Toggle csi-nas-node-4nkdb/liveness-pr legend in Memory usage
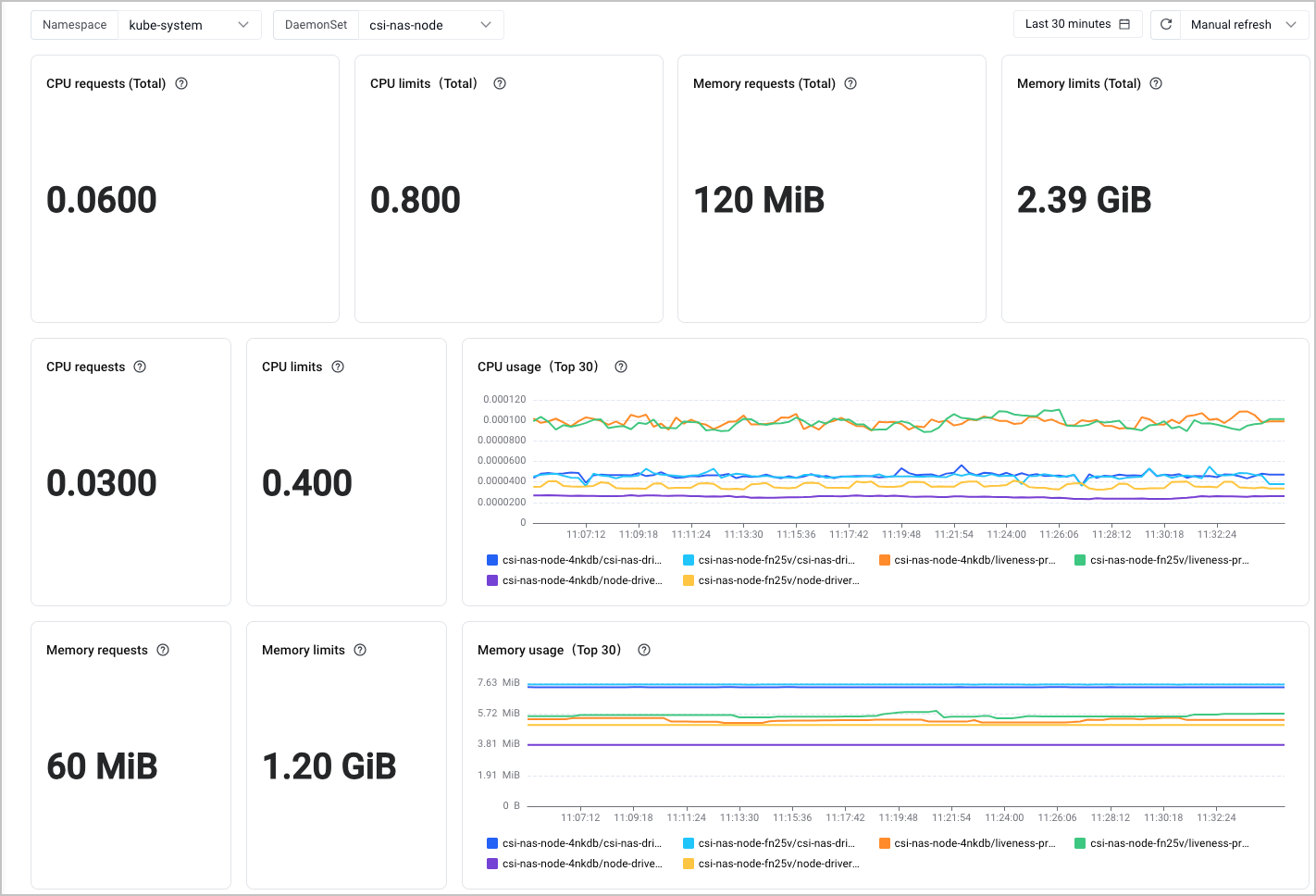This screenshot has height=896, width=1316. tap(967, 843)
